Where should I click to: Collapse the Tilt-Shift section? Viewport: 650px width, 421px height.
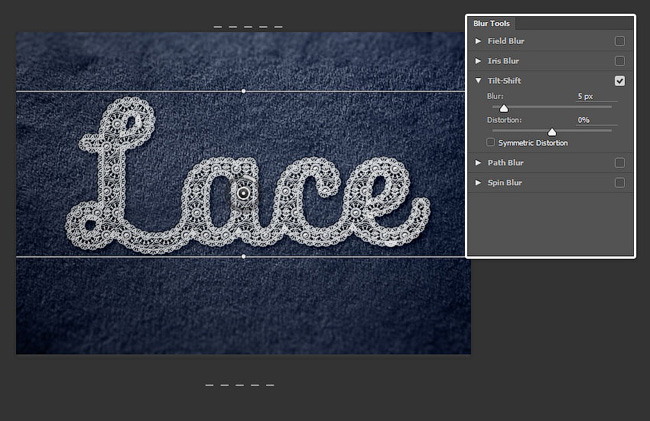tap(478, 81)
